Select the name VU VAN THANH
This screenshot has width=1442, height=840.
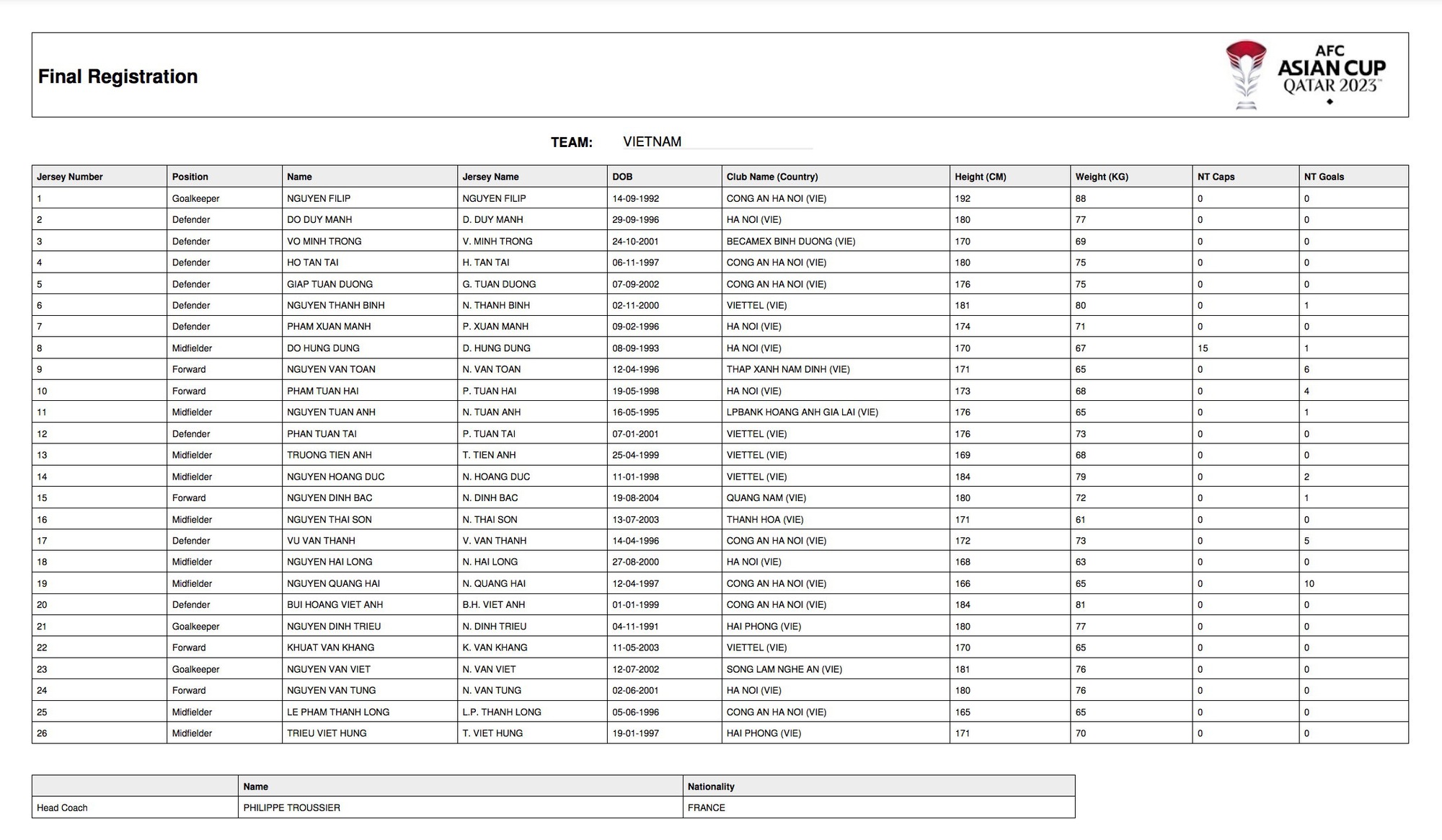click(321, 540)
